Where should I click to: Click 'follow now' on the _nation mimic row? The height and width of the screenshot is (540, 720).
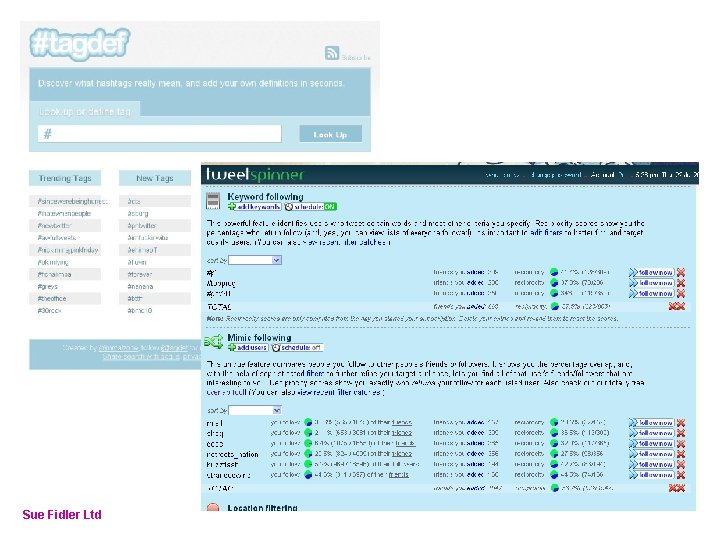(652, 454)
